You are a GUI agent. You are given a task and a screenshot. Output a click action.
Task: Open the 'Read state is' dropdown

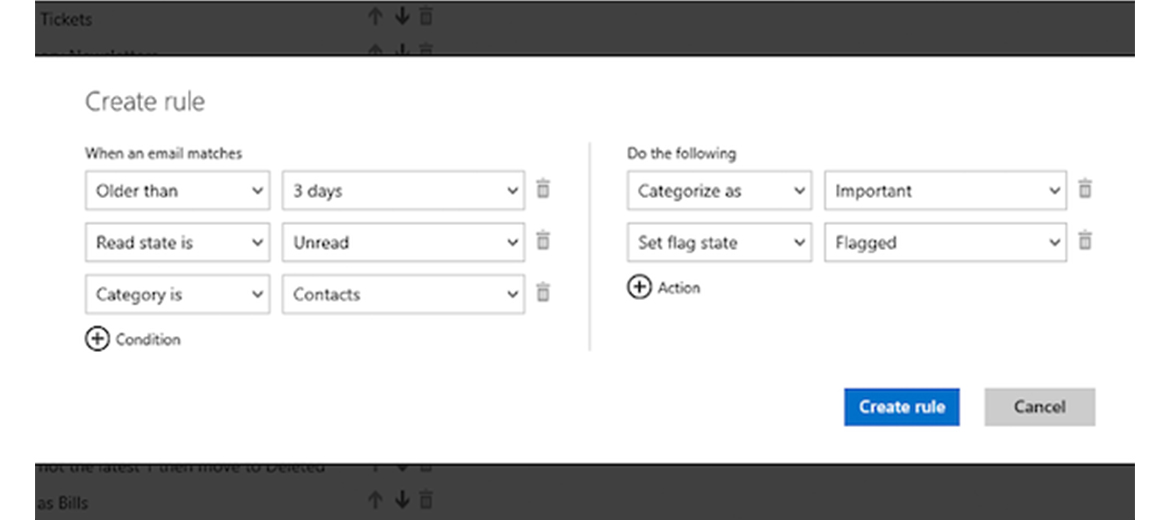(x=178, y=242)
